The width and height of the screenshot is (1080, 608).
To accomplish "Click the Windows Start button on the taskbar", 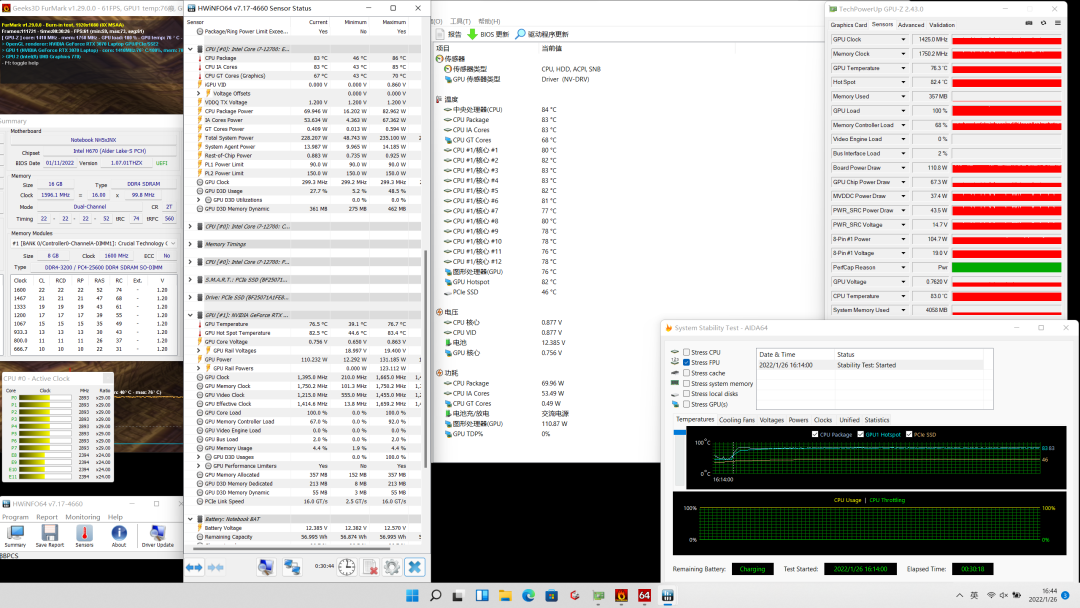I will (412, 596).
